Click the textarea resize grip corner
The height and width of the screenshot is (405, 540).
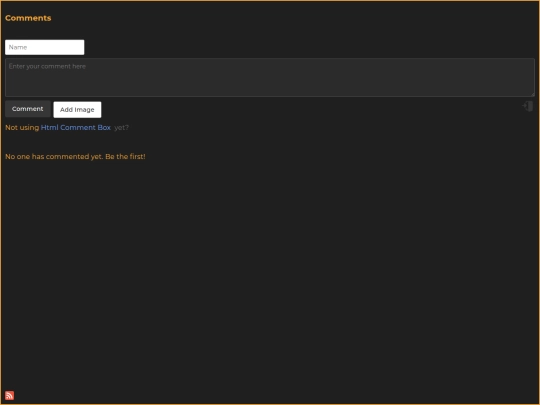pos(532,94)
